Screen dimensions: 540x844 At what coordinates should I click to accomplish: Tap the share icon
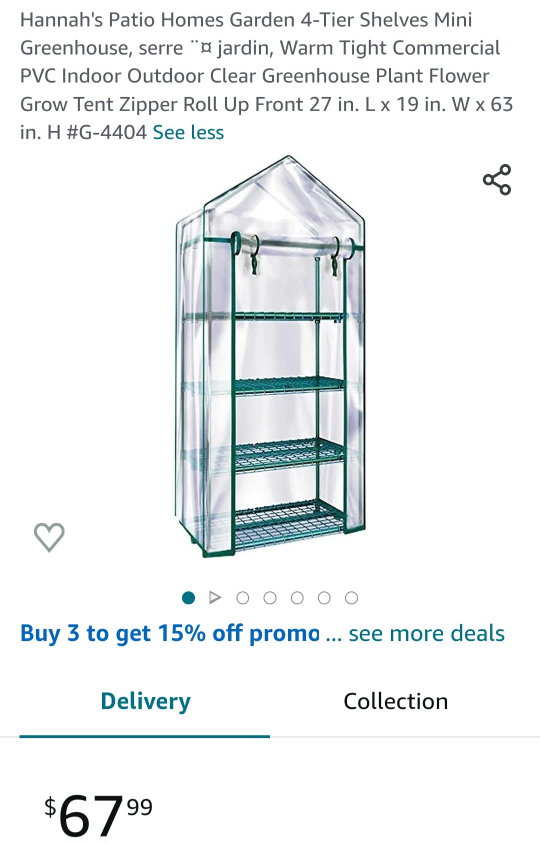pos(497,180)
